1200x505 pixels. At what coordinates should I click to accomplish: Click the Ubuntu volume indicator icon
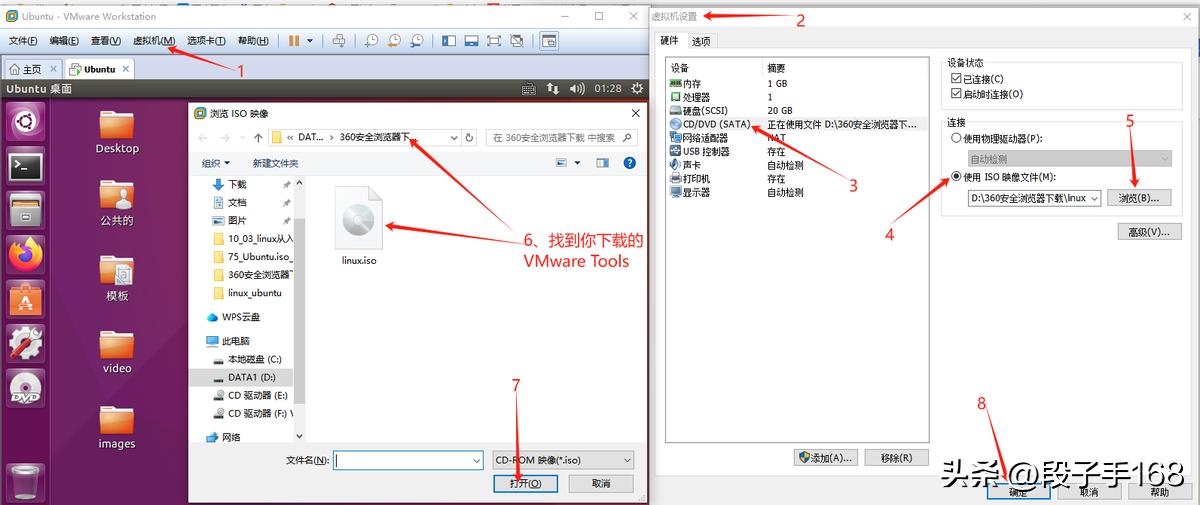tap(577, 89)
